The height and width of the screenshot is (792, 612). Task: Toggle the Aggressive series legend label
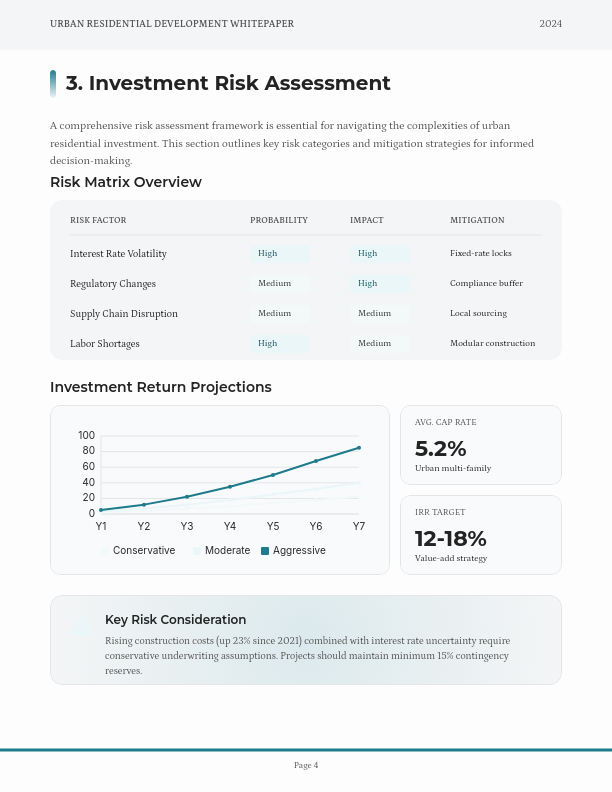[299, 551]
